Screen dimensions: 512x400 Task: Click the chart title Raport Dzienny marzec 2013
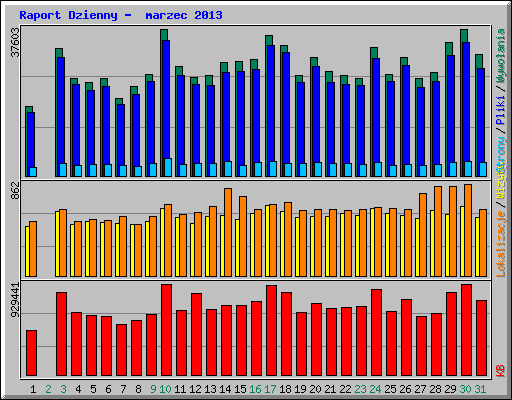pos(121,15)
